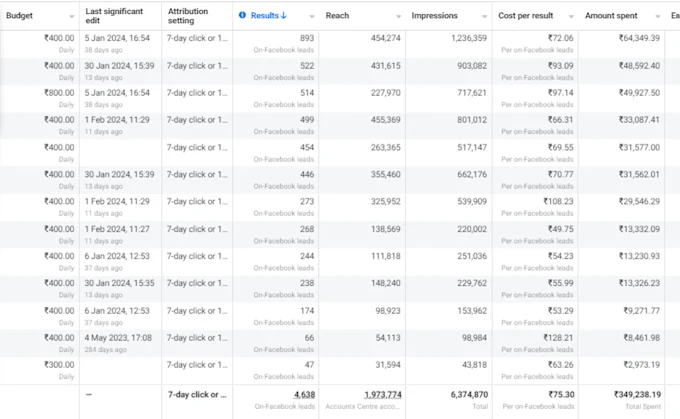Select the ₹128.21 cost per result cell
The width and height of the screenshot is (680, 419).
pyautogui.click(x=554, y=337)
